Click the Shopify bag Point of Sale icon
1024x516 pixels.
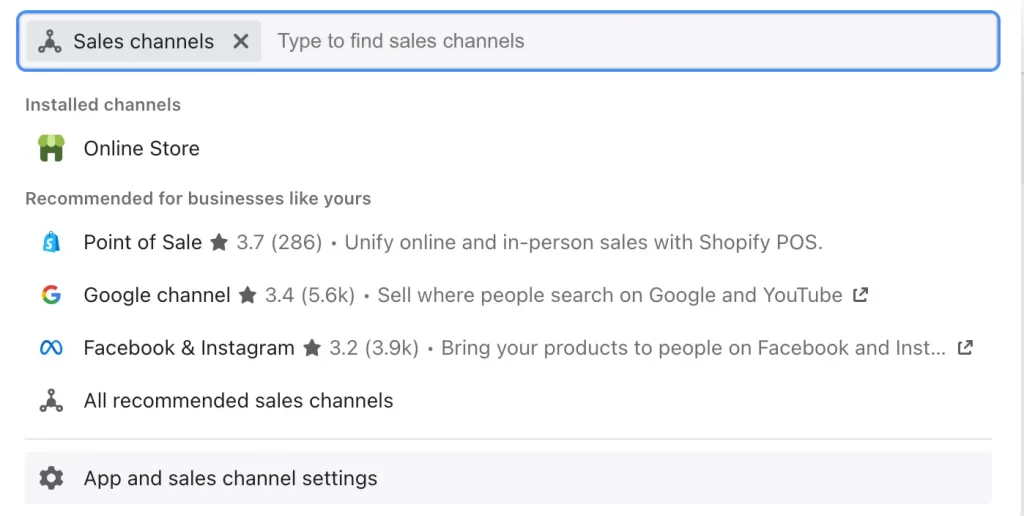[x=51, y=242]
